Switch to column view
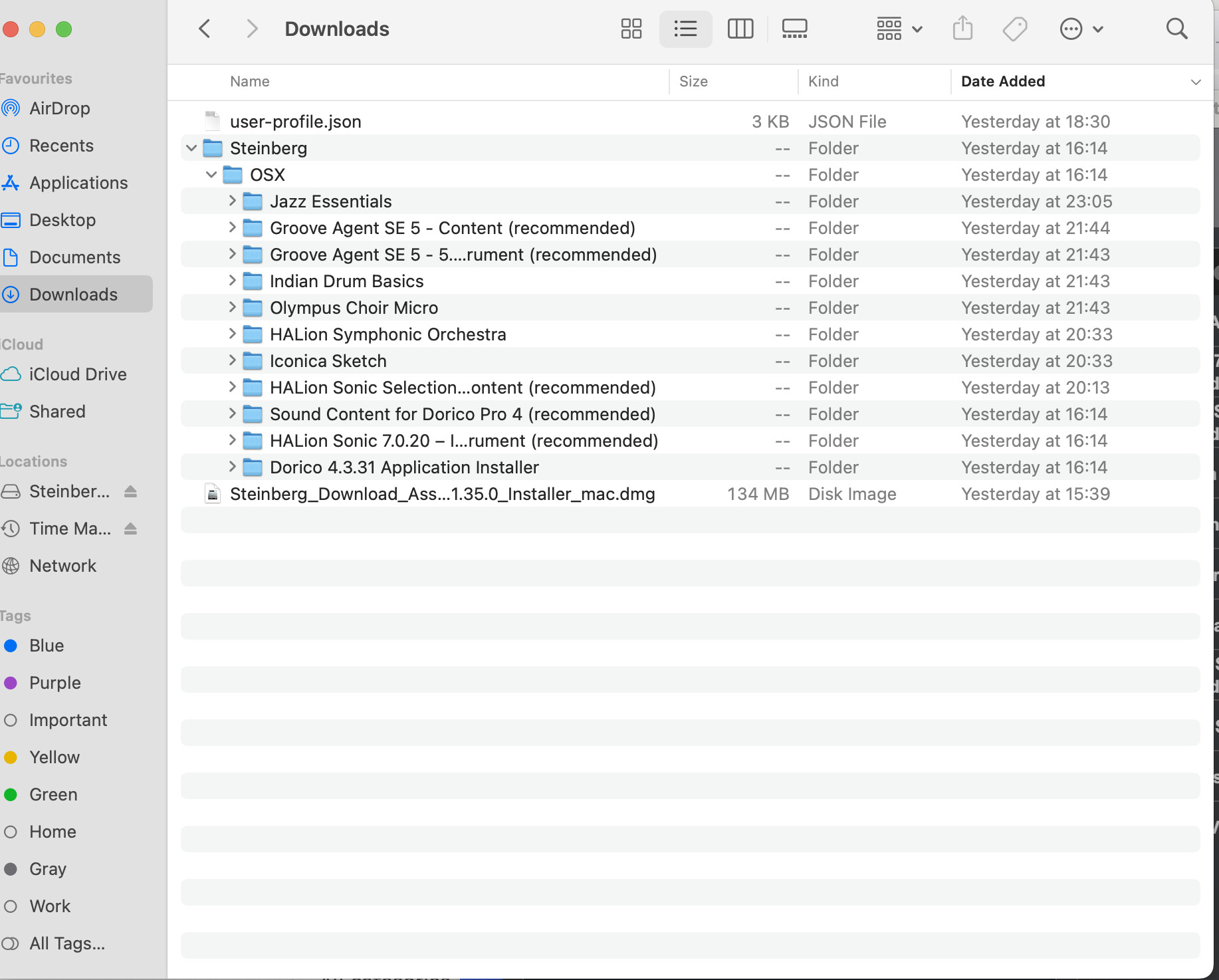 (x=740, y=29)
